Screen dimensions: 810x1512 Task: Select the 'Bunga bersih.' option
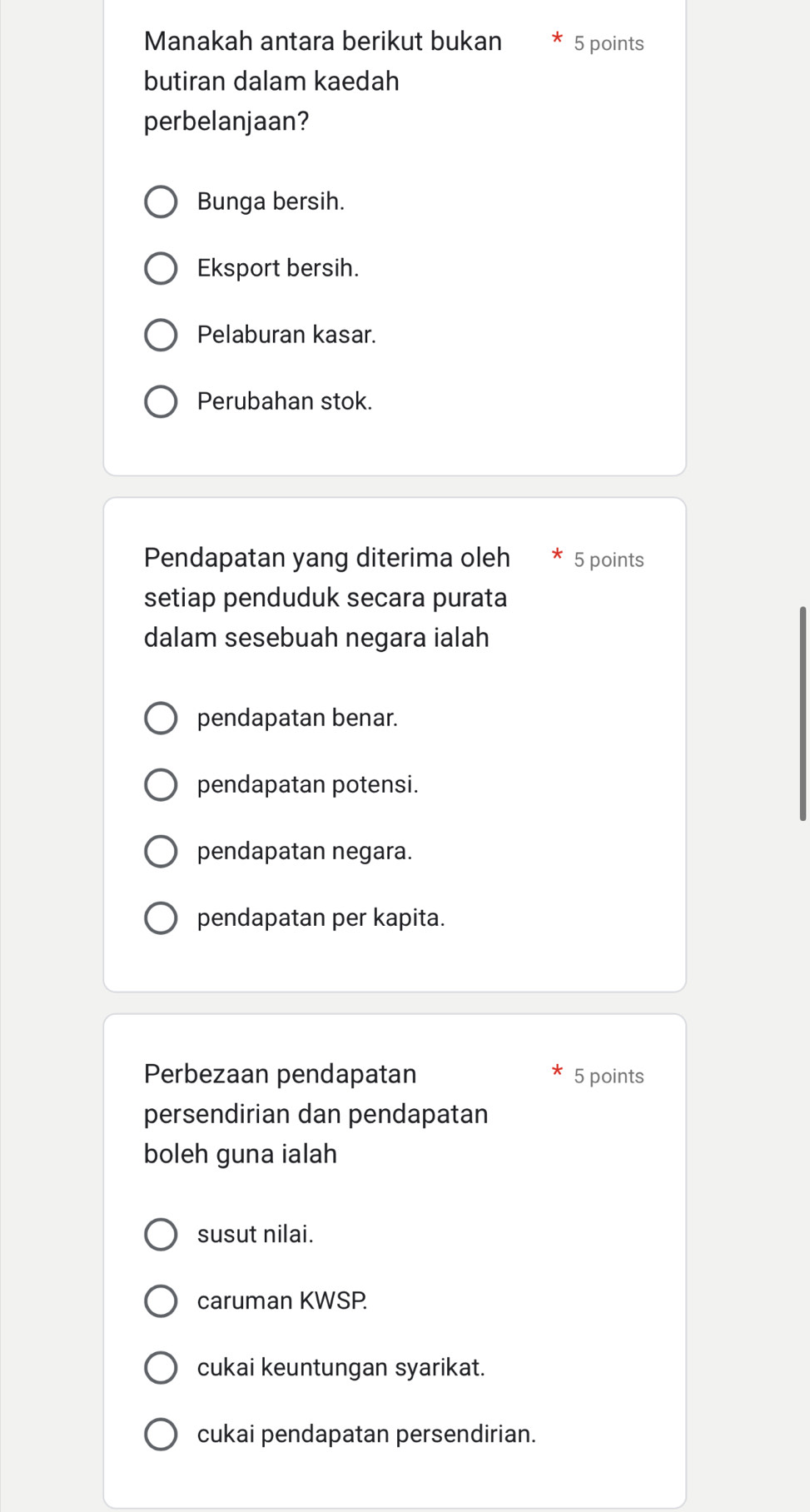161,201
